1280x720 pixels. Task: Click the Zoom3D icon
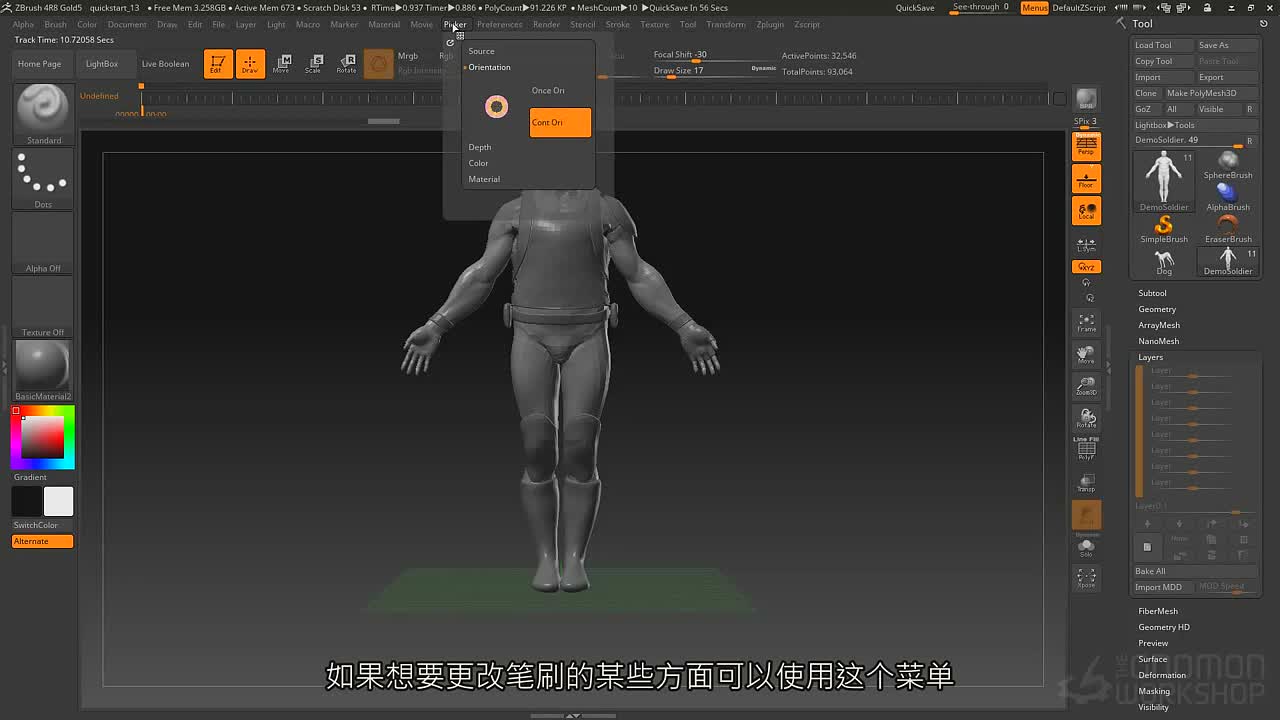tap(1086, 386)
